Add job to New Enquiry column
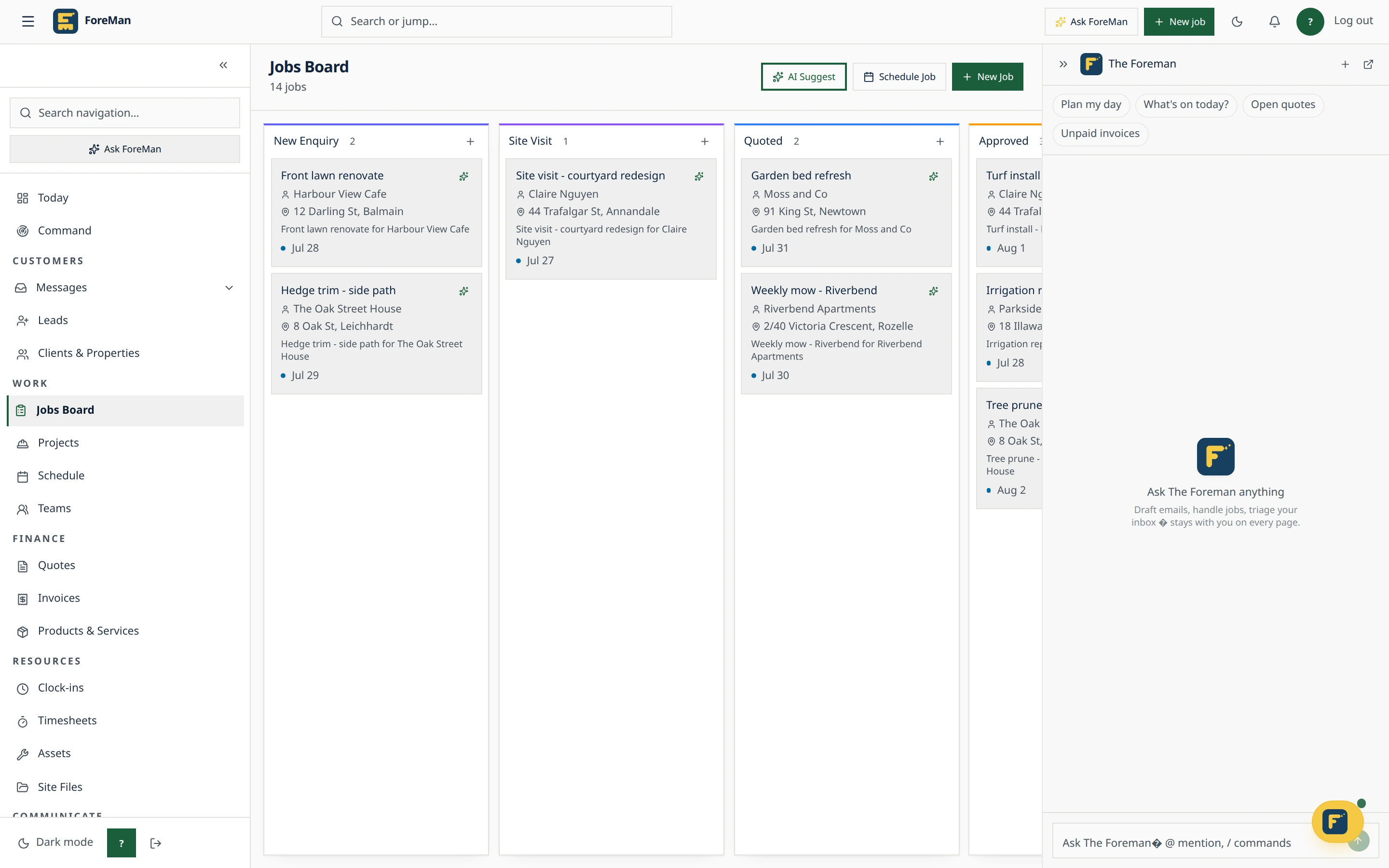The image size is (1389, 868). (x=470, y=141)
